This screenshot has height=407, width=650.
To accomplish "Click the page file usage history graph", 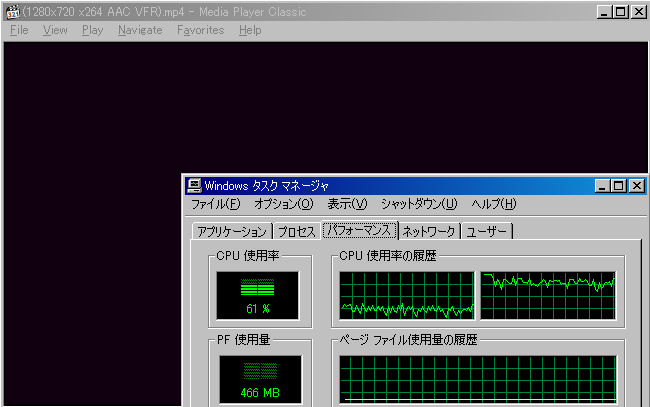I will coord(478,380).
